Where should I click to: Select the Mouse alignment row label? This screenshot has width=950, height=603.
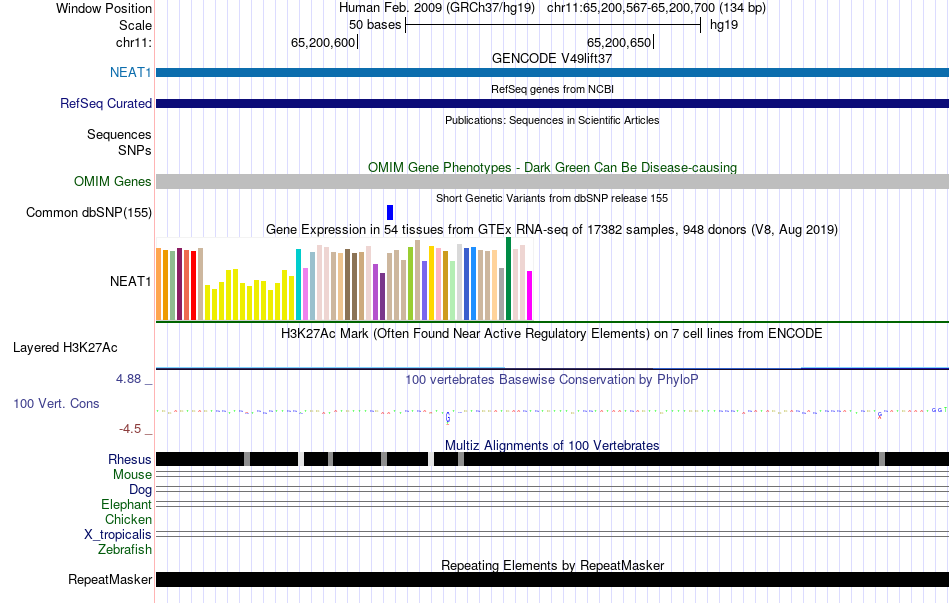point(132,475)
